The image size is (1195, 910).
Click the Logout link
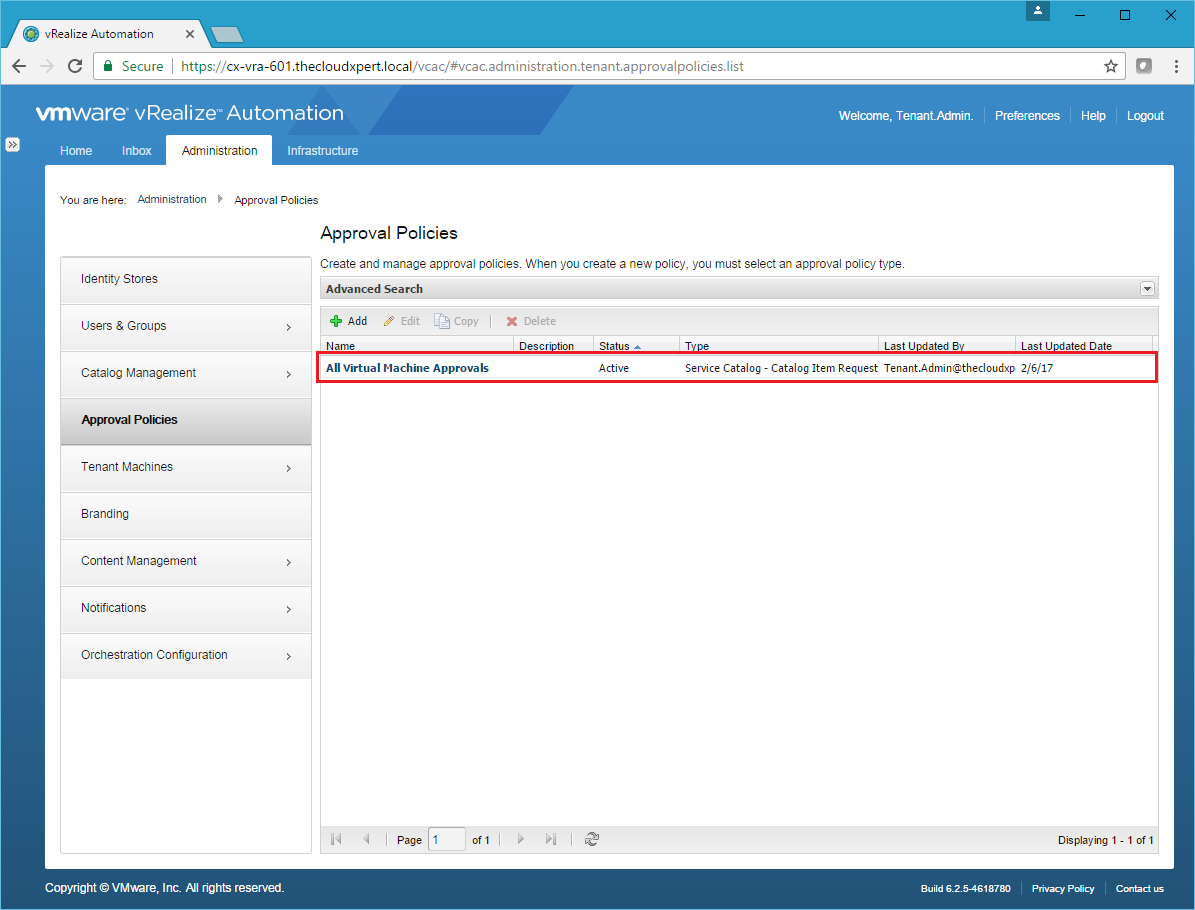coord(1145,116)
